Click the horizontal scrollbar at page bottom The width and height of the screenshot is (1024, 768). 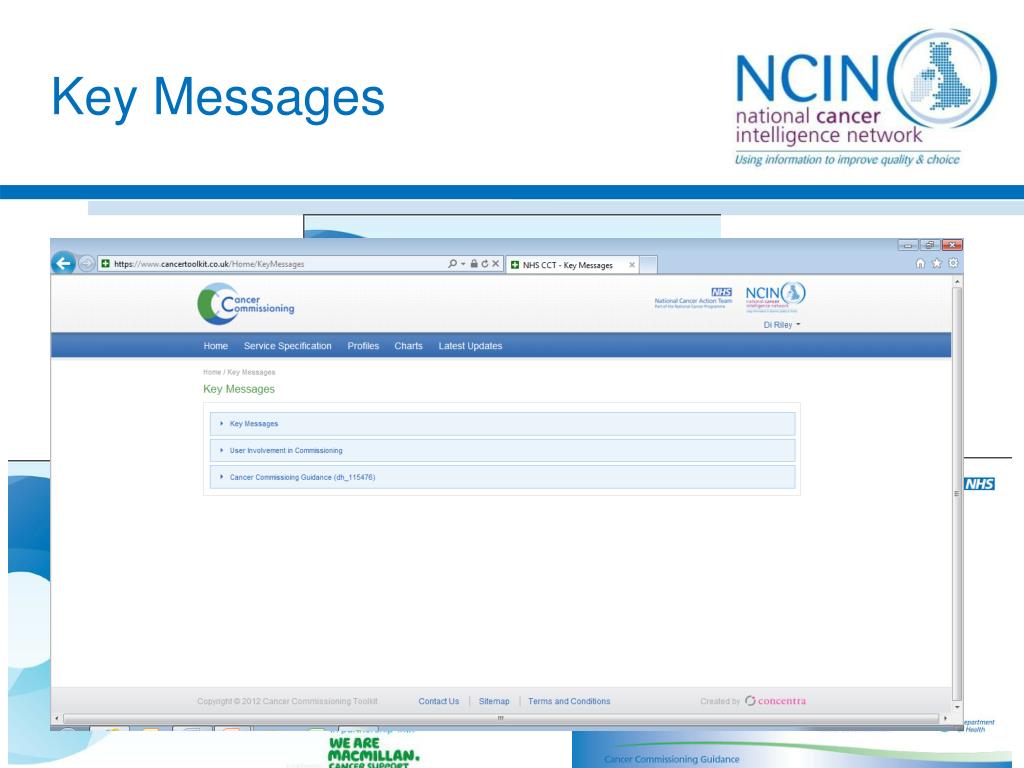(x=500, y=718)
